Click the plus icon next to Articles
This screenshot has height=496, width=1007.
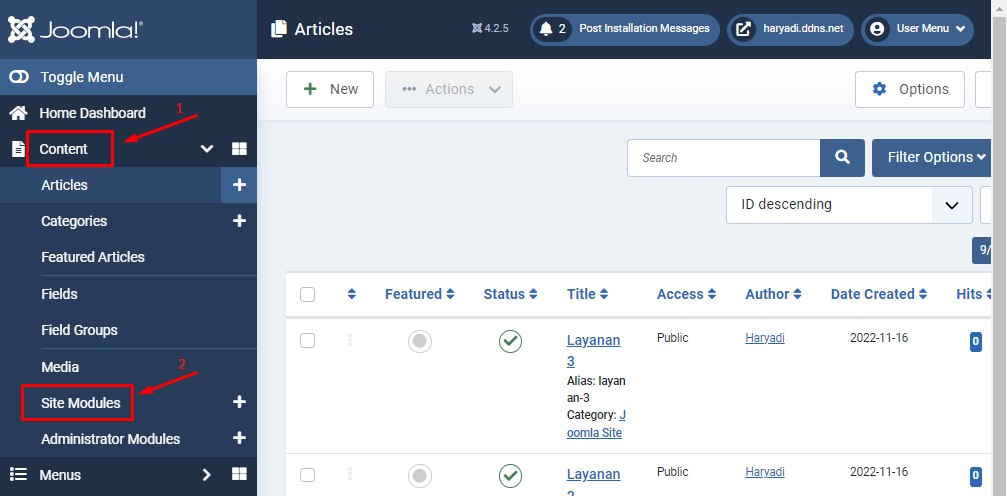(239, 185)
